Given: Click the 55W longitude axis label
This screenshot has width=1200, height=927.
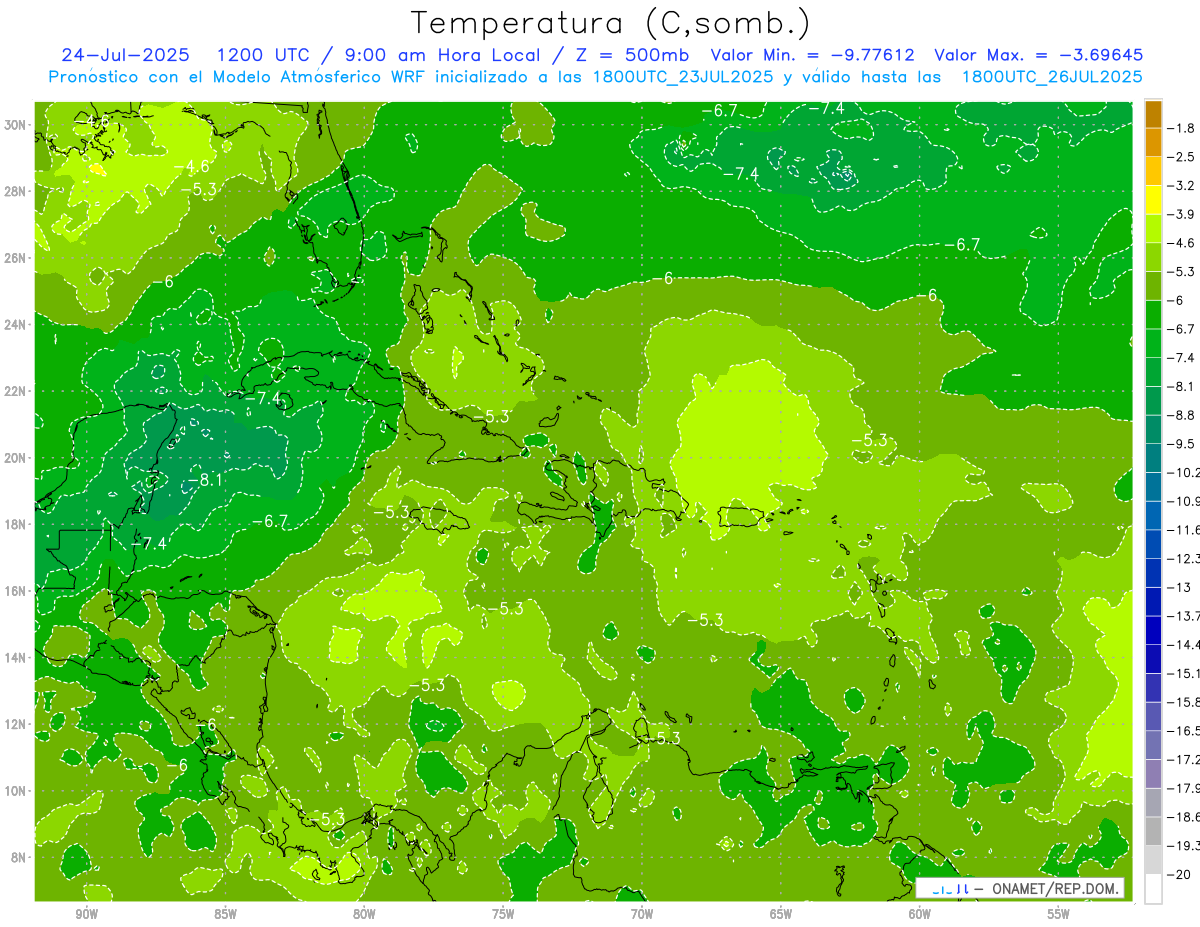Looking at the screenshot, I should click(1059, 914).
